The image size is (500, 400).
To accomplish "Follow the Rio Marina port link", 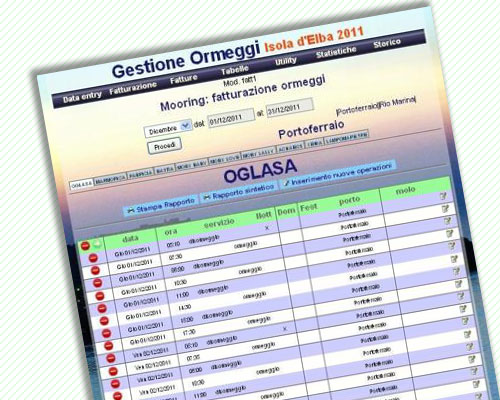I will 398,101.
